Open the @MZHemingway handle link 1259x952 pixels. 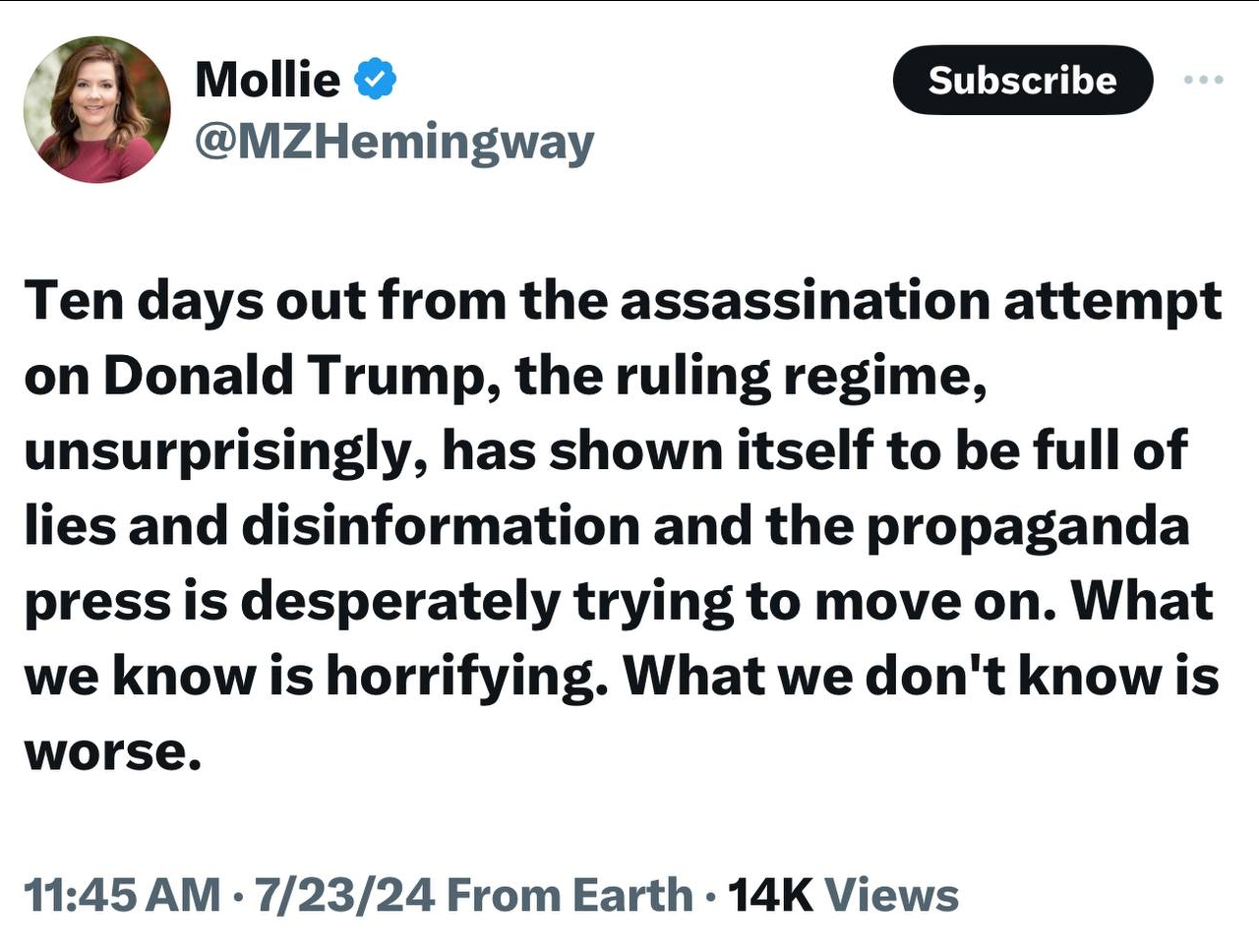coord(394,142)
